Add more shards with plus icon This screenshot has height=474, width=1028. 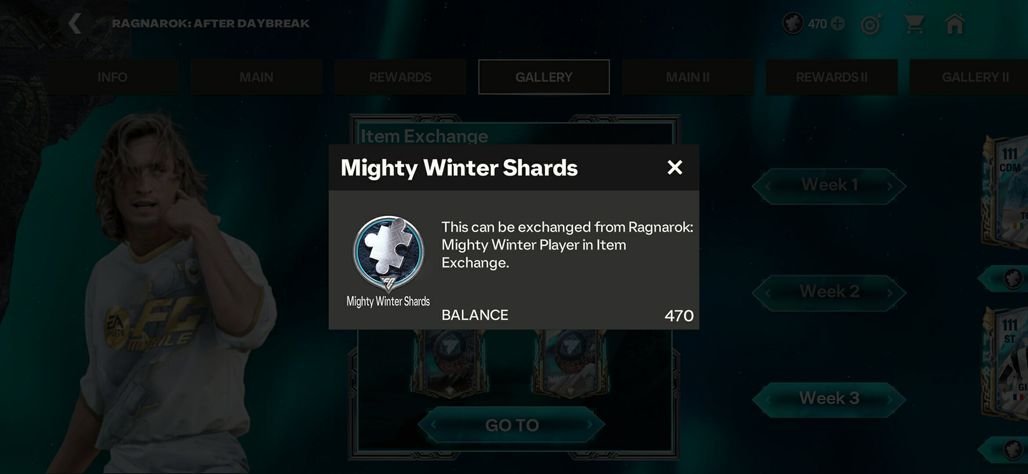pyautogui.click(x=838, y=24)
